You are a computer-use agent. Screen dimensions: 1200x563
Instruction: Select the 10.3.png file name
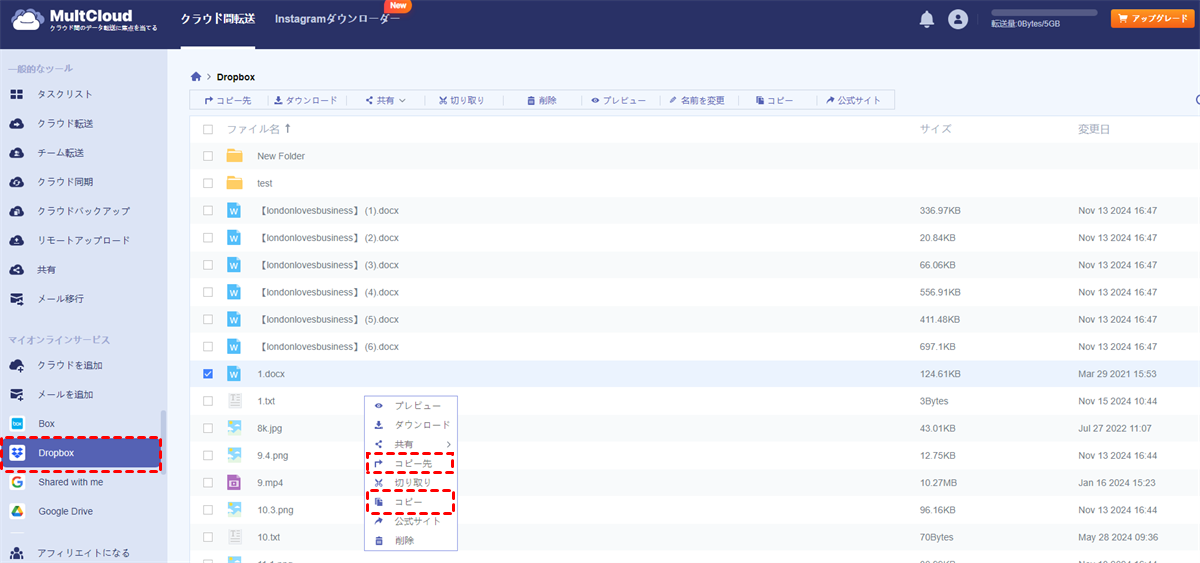point(276,510)
